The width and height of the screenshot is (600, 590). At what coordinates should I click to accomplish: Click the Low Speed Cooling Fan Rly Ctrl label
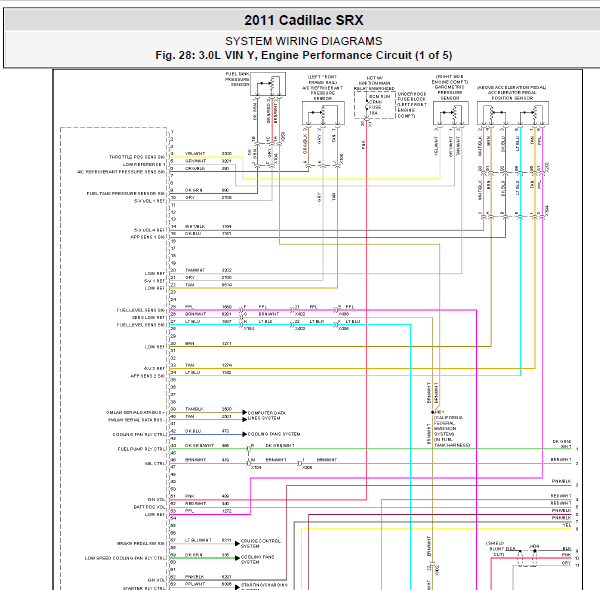tap(125, 558)
